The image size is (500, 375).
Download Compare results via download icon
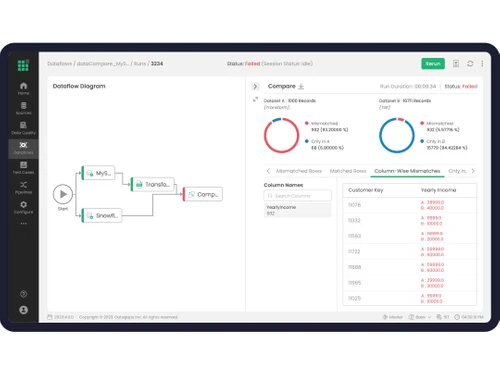(x=301, y=86)
